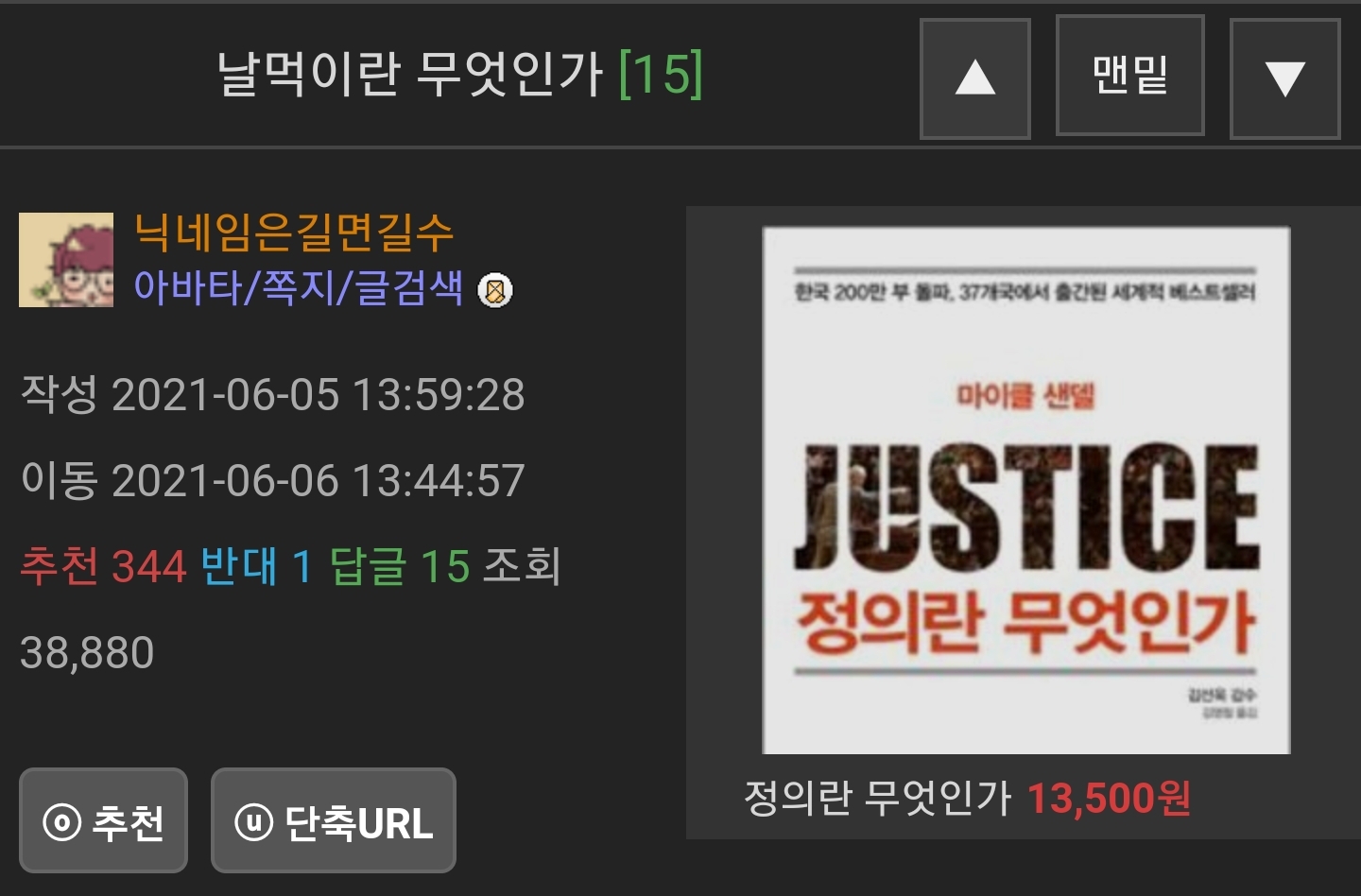
Task: Search posts by user via 글검색
Action: point(408,287)
